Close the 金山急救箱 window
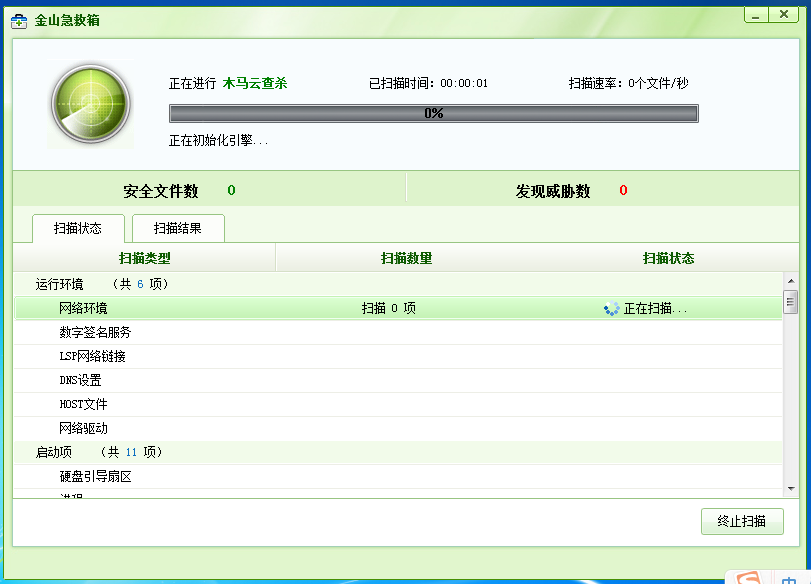The width and height of the screenshot is (811, 584). coord(784,14)
